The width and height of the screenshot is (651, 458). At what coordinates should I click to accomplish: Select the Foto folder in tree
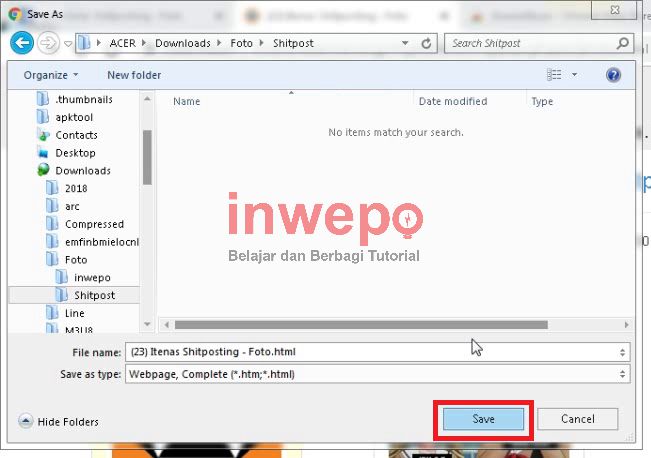click(76, 260)
